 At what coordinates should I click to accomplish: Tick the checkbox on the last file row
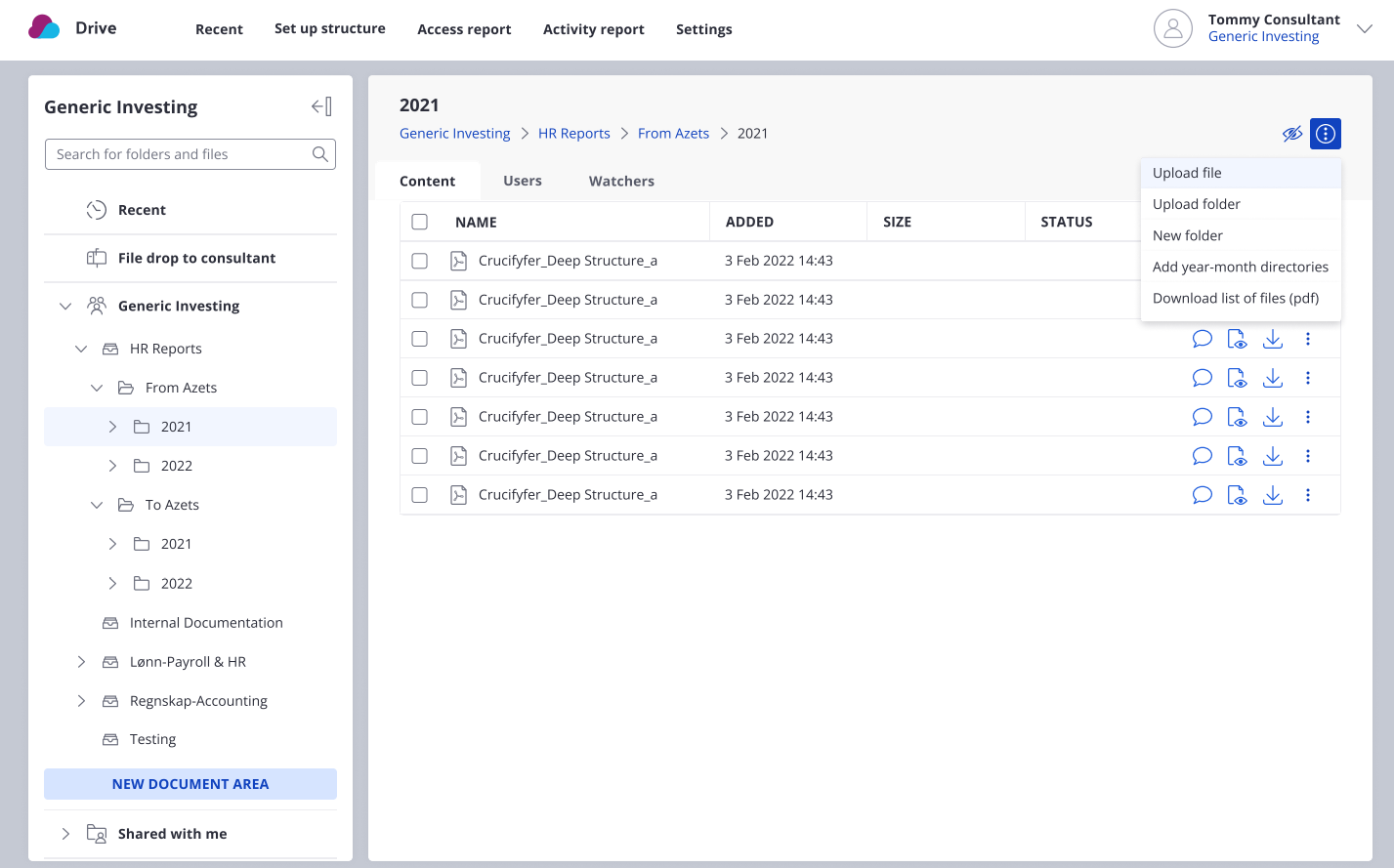pyautogui.click(x=420, y=495)
